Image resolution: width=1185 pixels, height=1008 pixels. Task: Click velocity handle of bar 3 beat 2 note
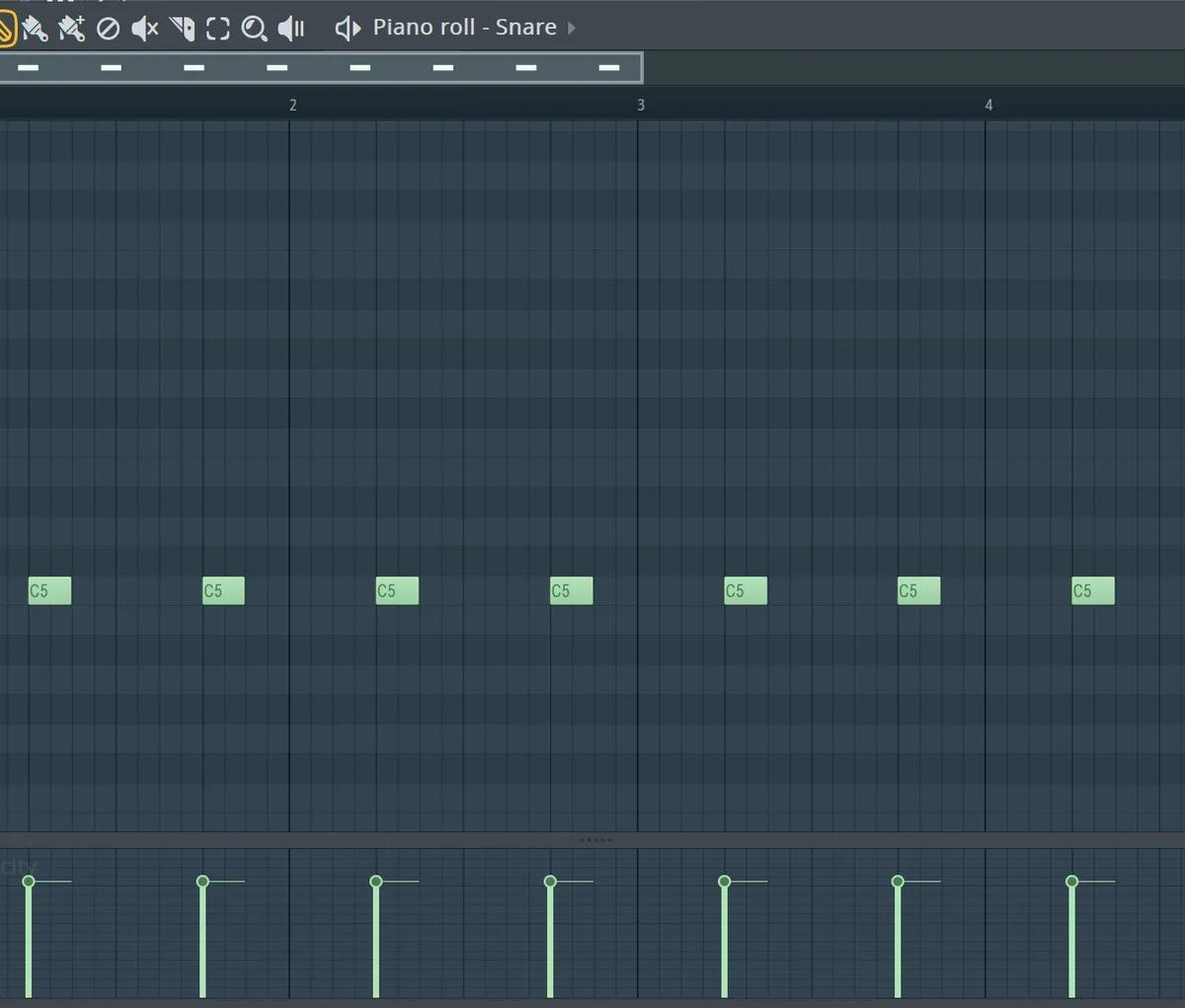coord(724,881)
